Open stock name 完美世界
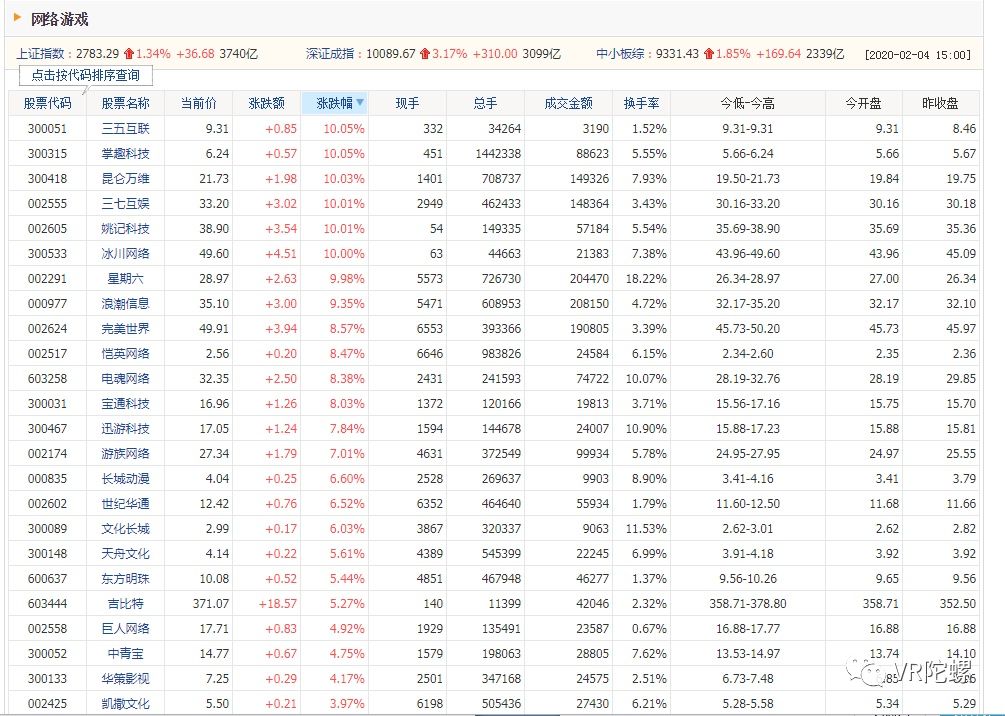 [126, 328]
